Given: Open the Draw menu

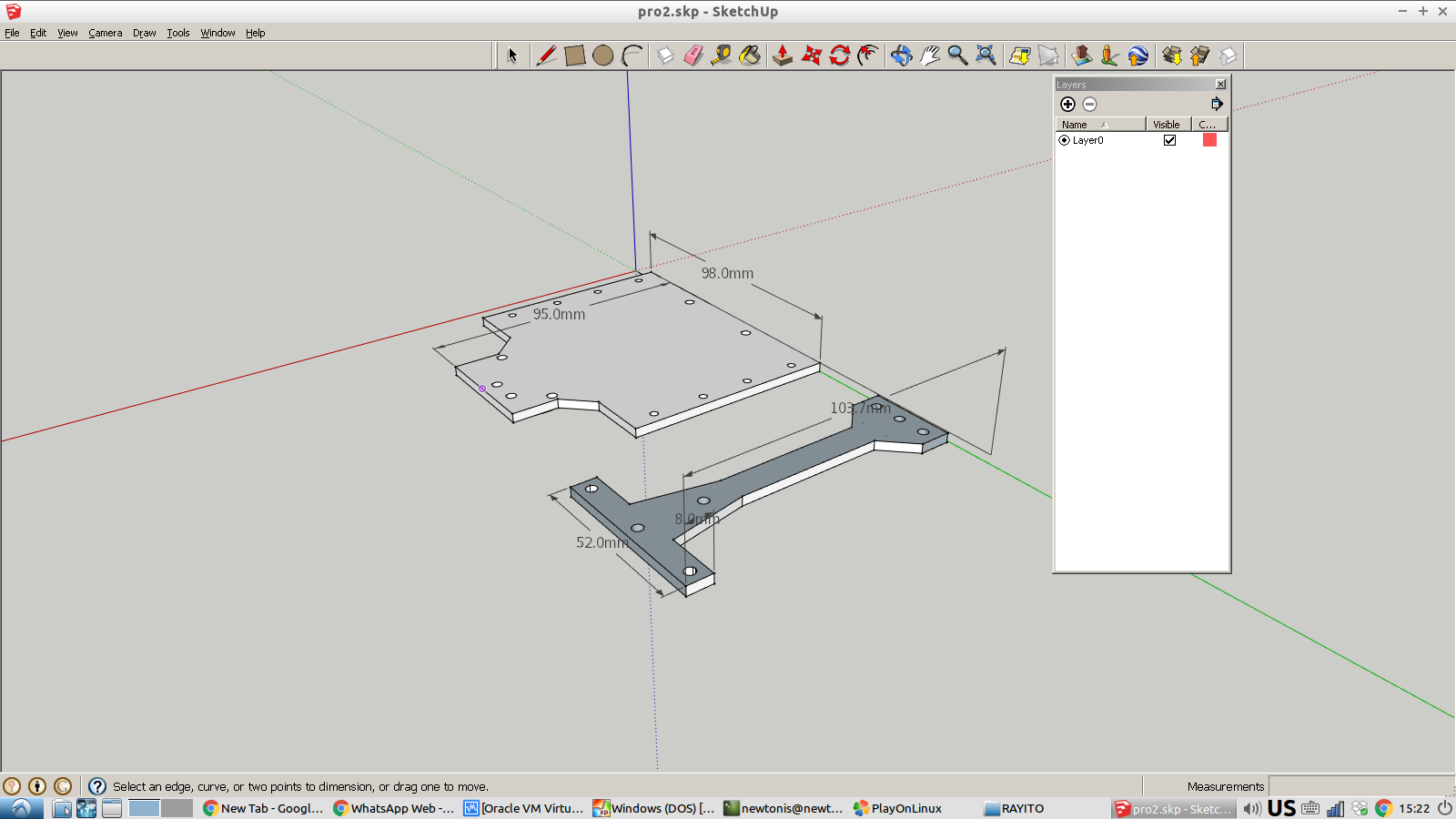Looking at the screenshot, I should [144, 33].
